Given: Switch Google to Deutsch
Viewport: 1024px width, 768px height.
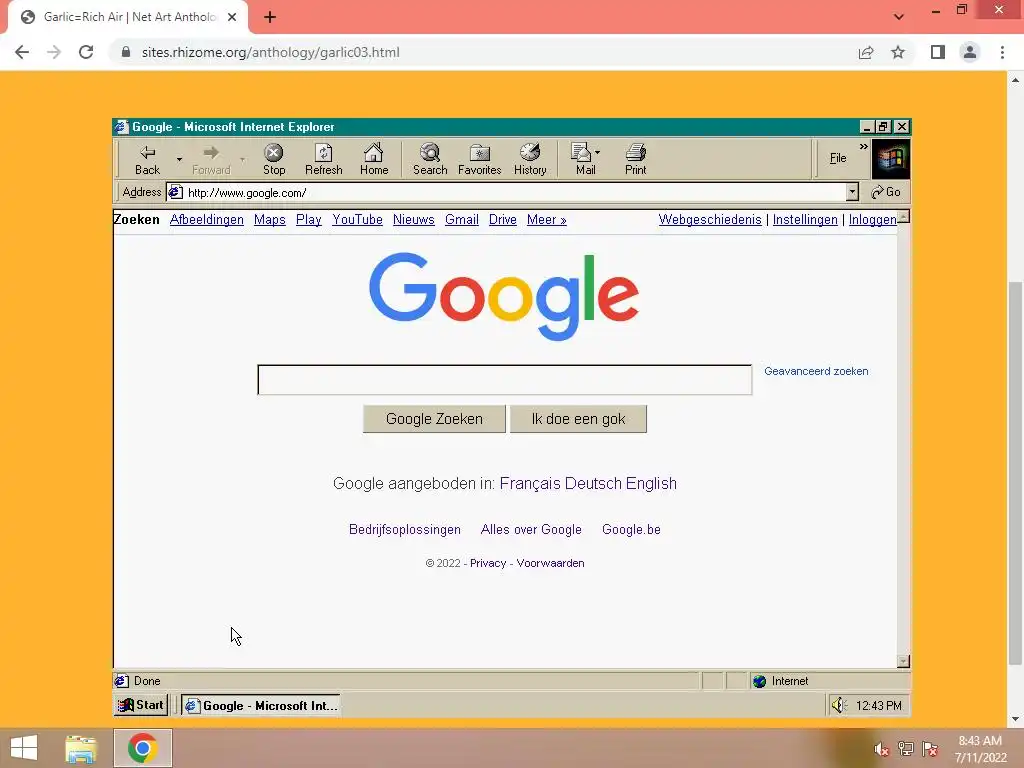Looking at the screenshot, I should coord(593,483).
